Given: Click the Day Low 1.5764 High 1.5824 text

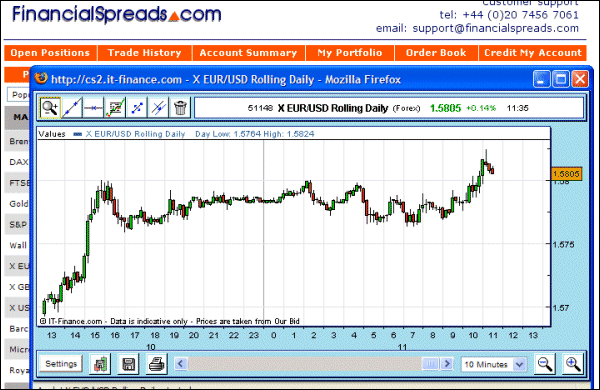Looking at the screenshot, I should tap(254, 134).
